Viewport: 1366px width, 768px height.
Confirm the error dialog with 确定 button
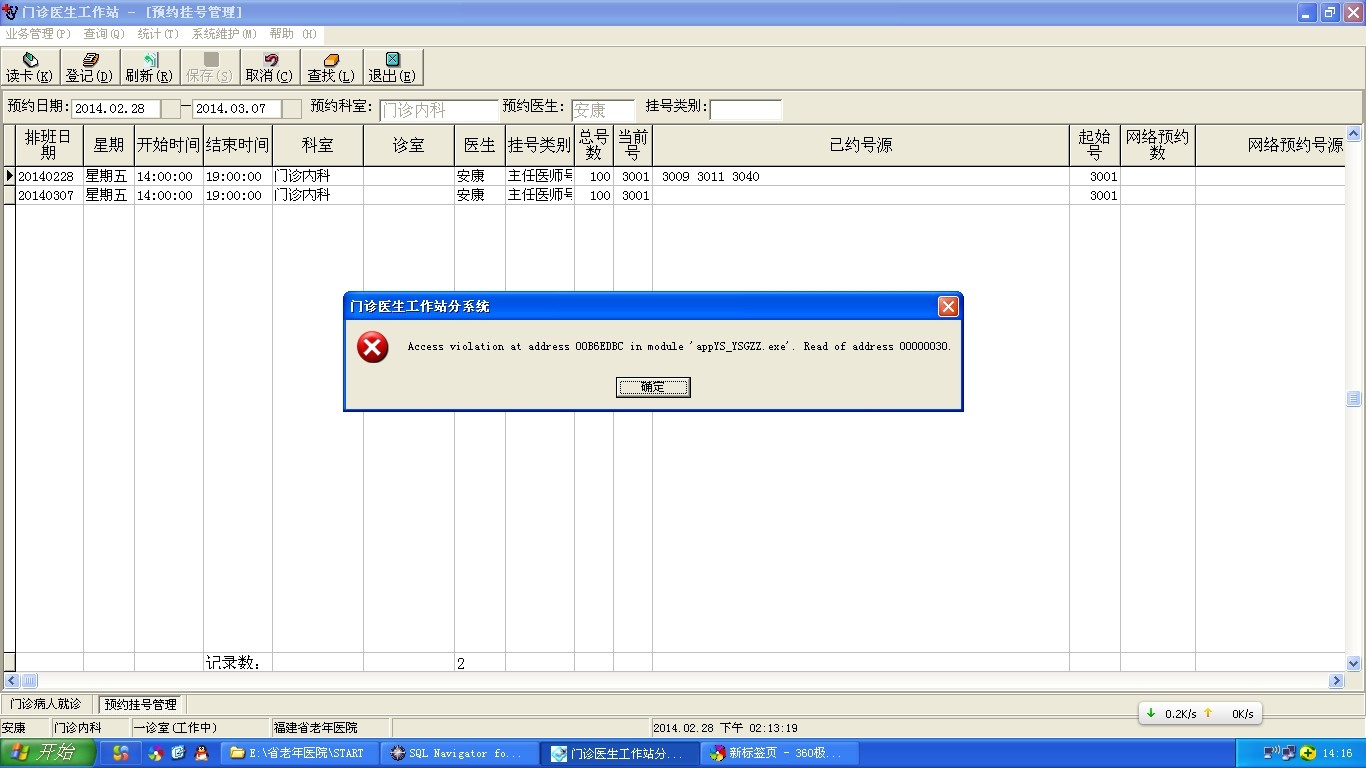click(x=653, y=387)
